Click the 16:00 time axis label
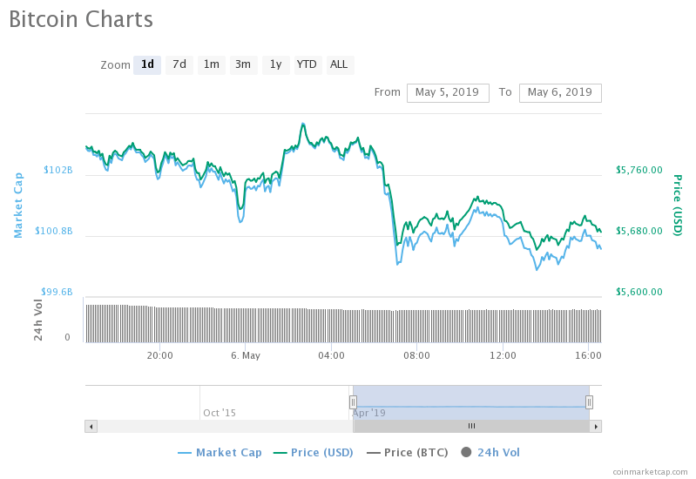 [588, 356]
